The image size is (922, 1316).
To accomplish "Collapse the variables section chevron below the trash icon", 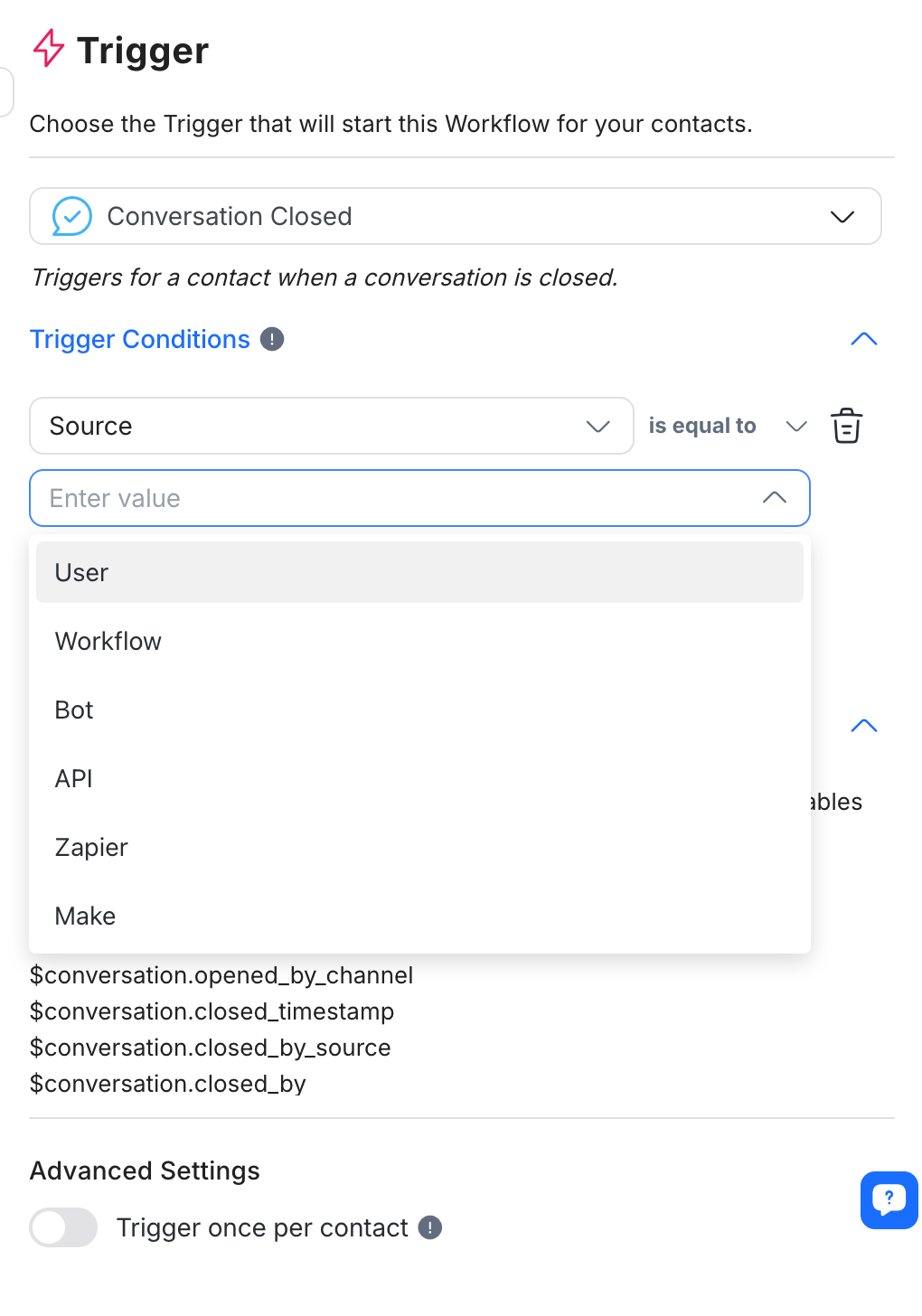I will [x=864, y=726].
